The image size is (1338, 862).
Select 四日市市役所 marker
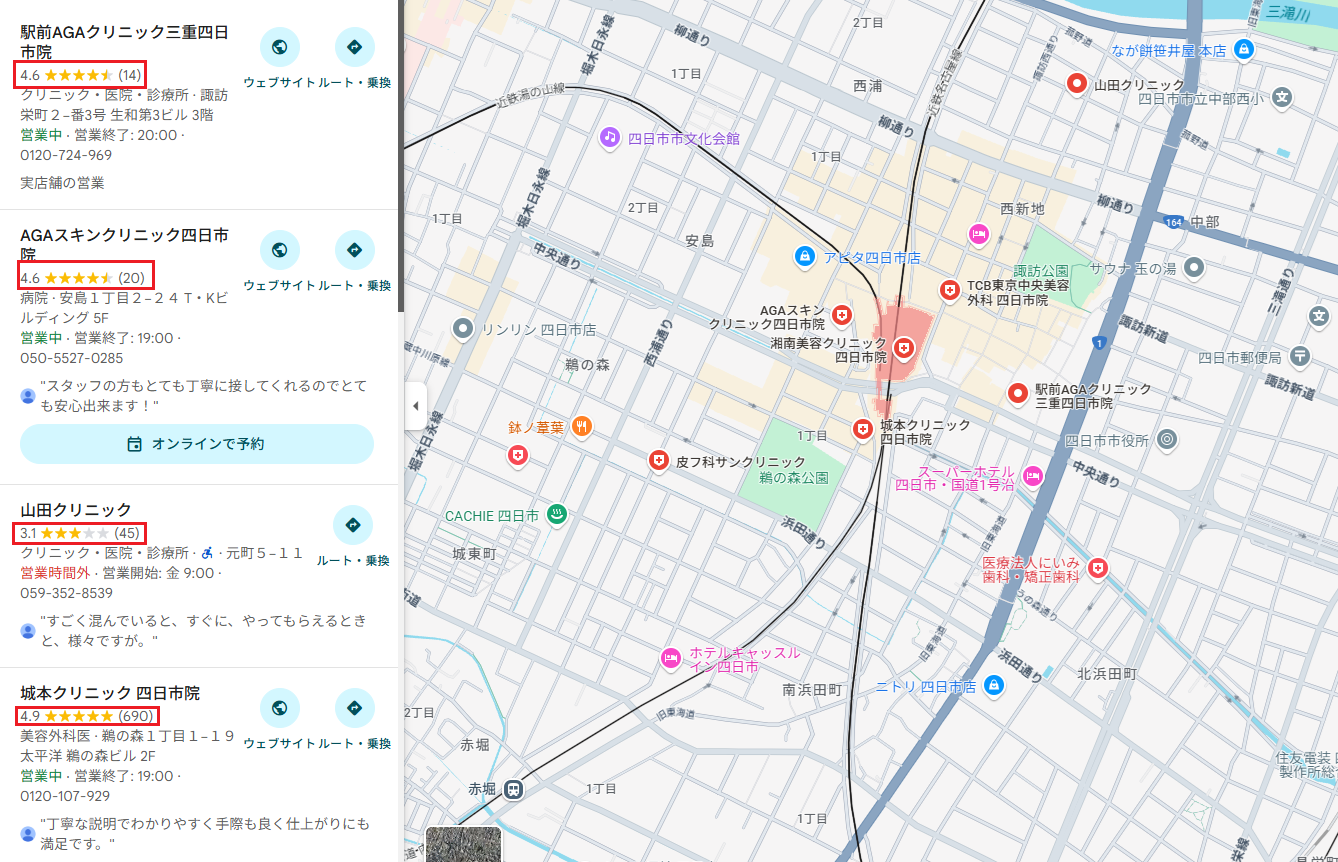(x=1166, y=439)
